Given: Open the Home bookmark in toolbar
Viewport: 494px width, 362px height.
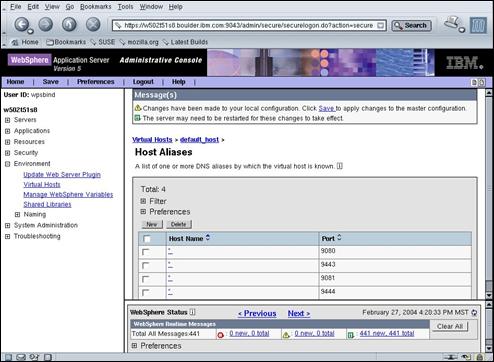Looking at the screenshot, I should [x=25, y=42].
